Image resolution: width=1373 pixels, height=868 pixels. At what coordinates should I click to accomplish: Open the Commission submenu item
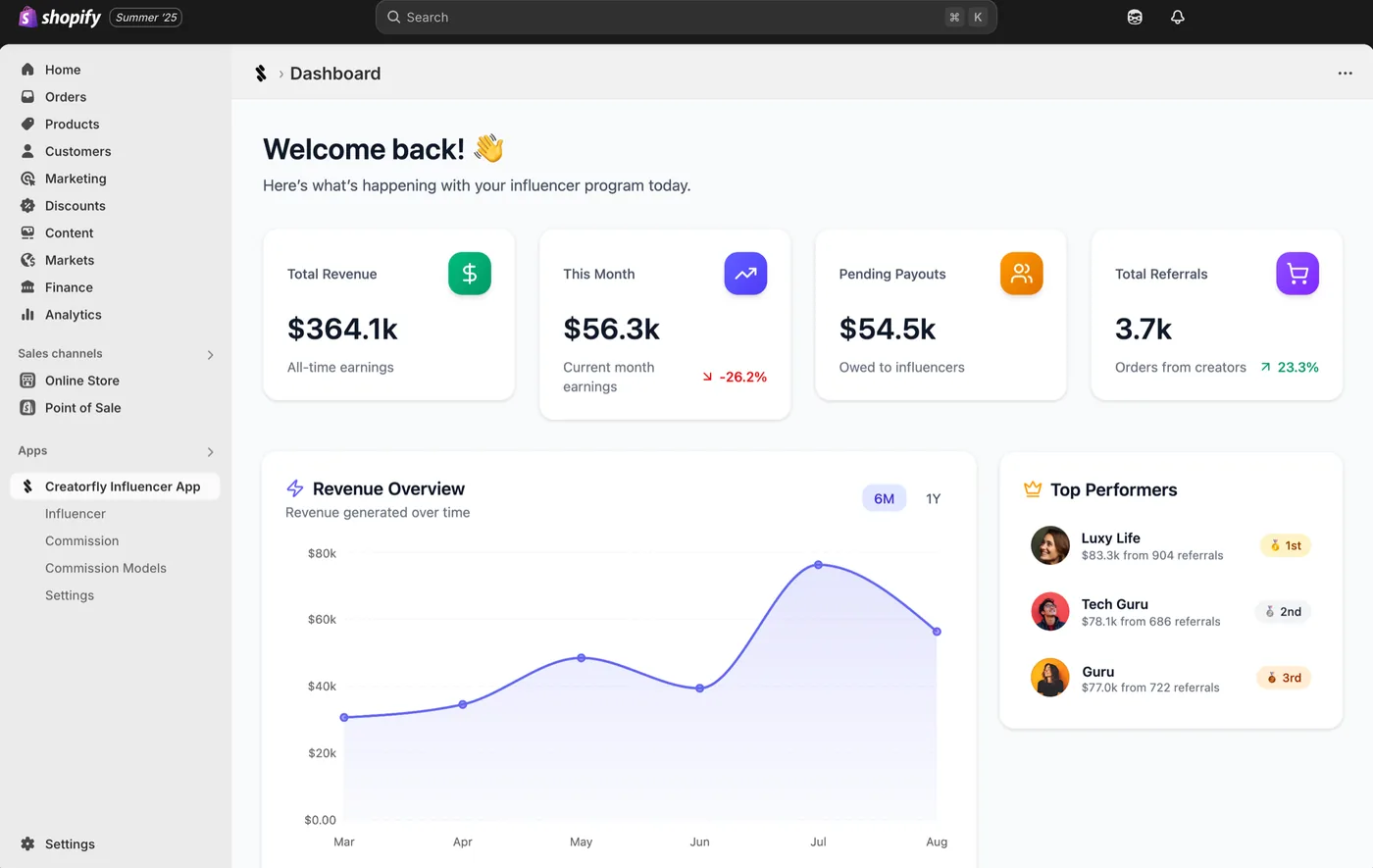pos(81,541)
